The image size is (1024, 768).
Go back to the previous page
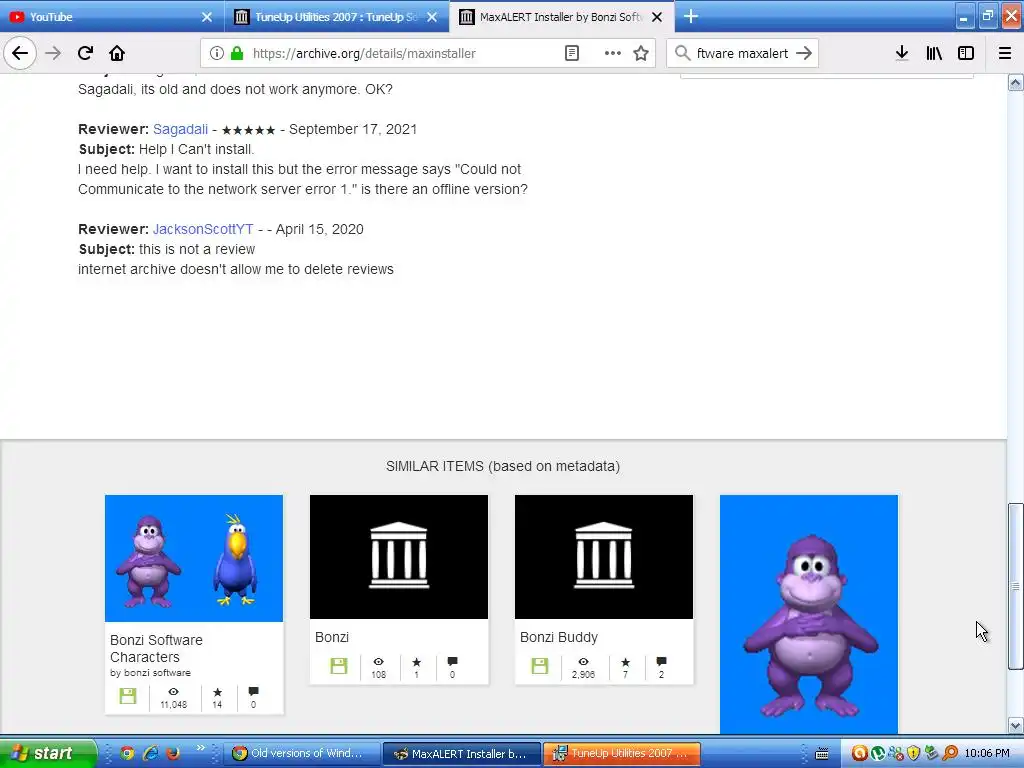pyautogui.click(x=20, y=54)
